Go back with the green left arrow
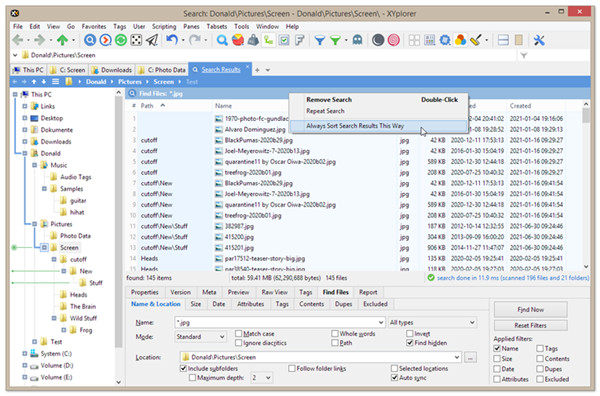 coord(18,40)
